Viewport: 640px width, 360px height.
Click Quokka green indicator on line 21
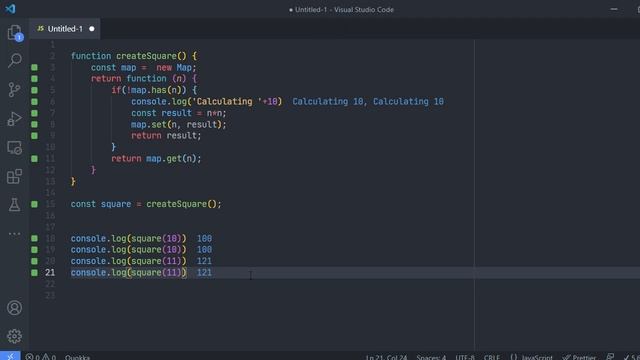(34, 273)
